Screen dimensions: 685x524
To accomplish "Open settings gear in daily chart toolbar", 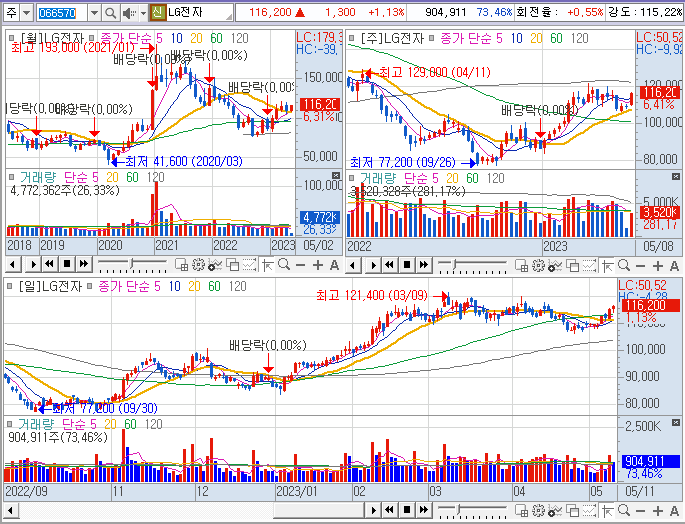I will [x=538, y=510].
